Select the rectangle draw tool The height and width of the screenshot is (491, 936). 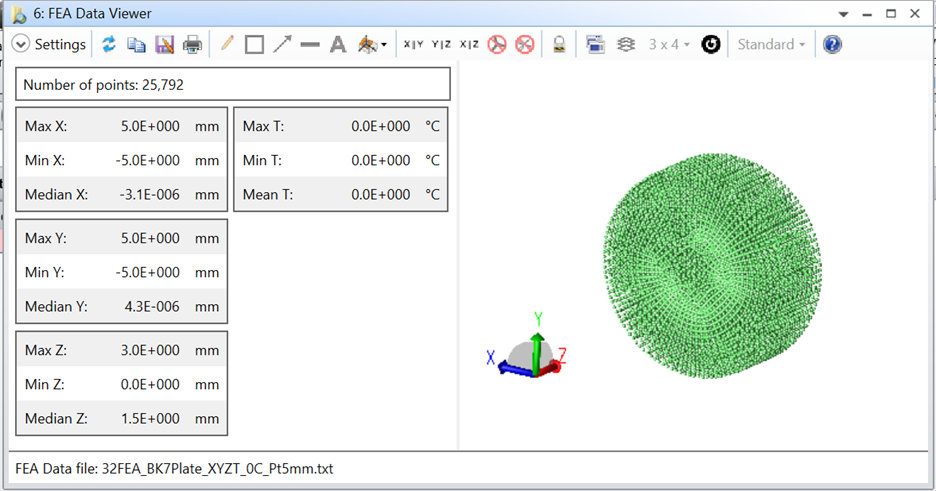(254, 45)
